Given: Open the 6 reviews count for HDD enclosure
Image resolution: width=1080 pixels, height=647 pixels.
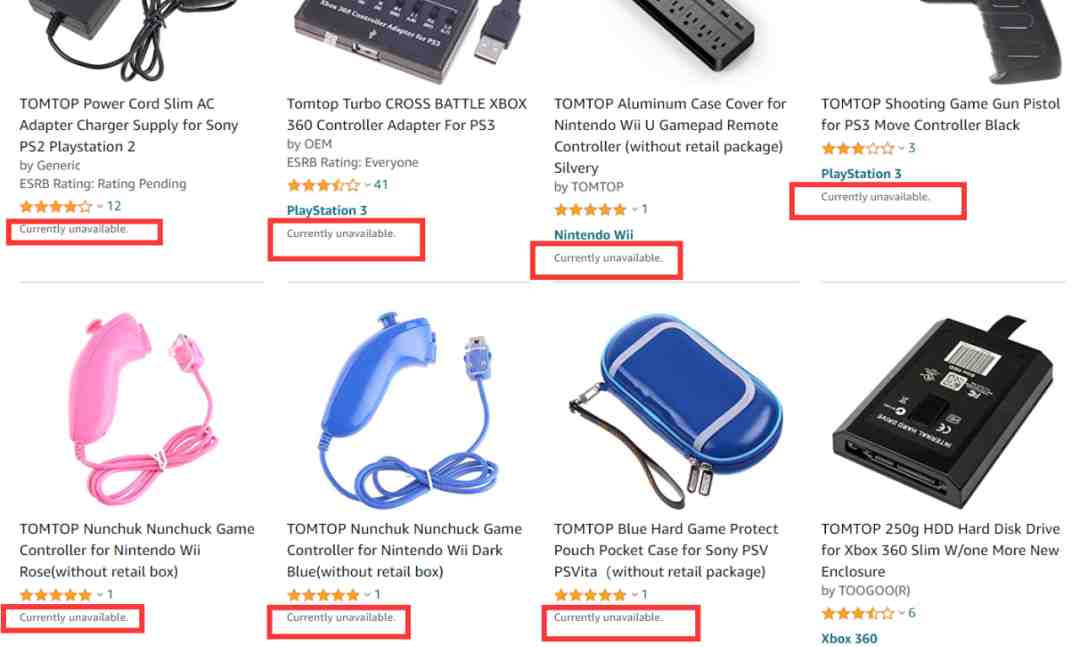Looking at the screenshot, I should [x=911, y=613].
